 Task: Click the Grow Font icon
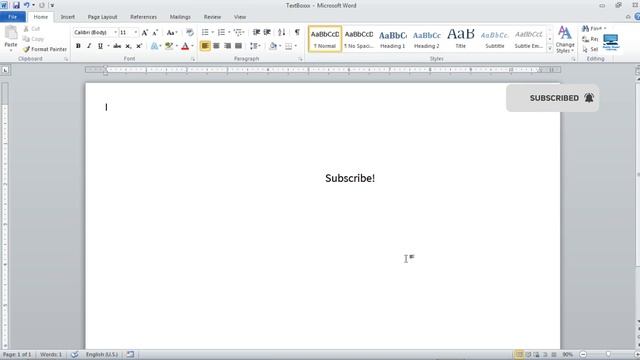point(144,32)
